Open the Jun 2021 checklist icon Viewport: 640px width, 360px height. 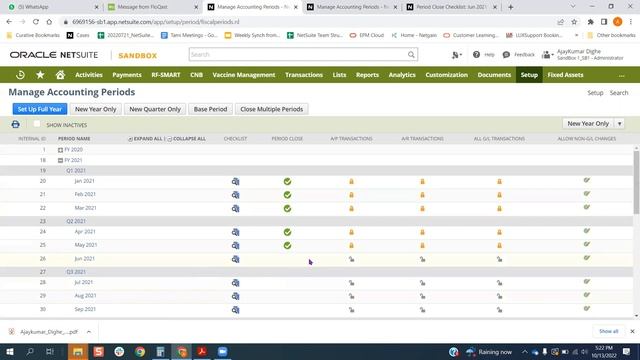(236, 259)
